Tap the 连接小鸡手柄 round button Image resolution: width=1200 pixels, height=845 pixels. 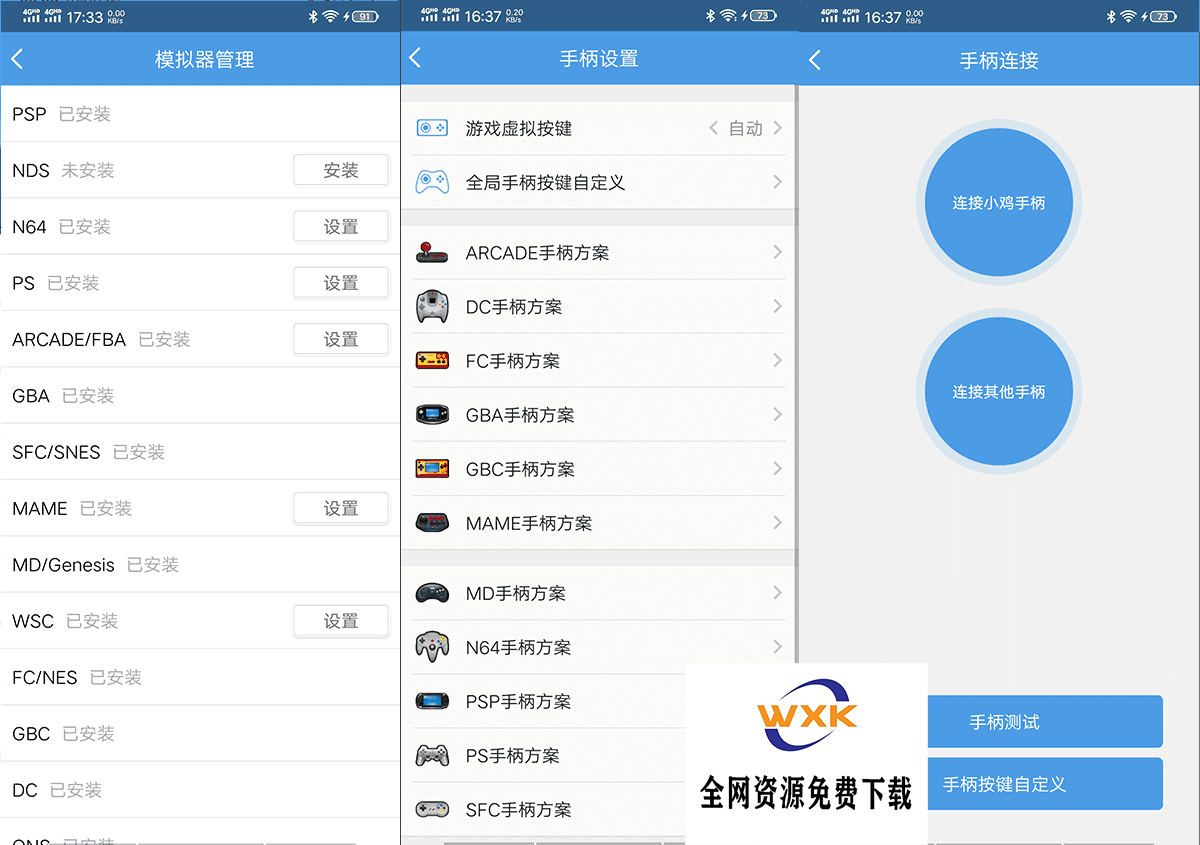tap(998, 203)
